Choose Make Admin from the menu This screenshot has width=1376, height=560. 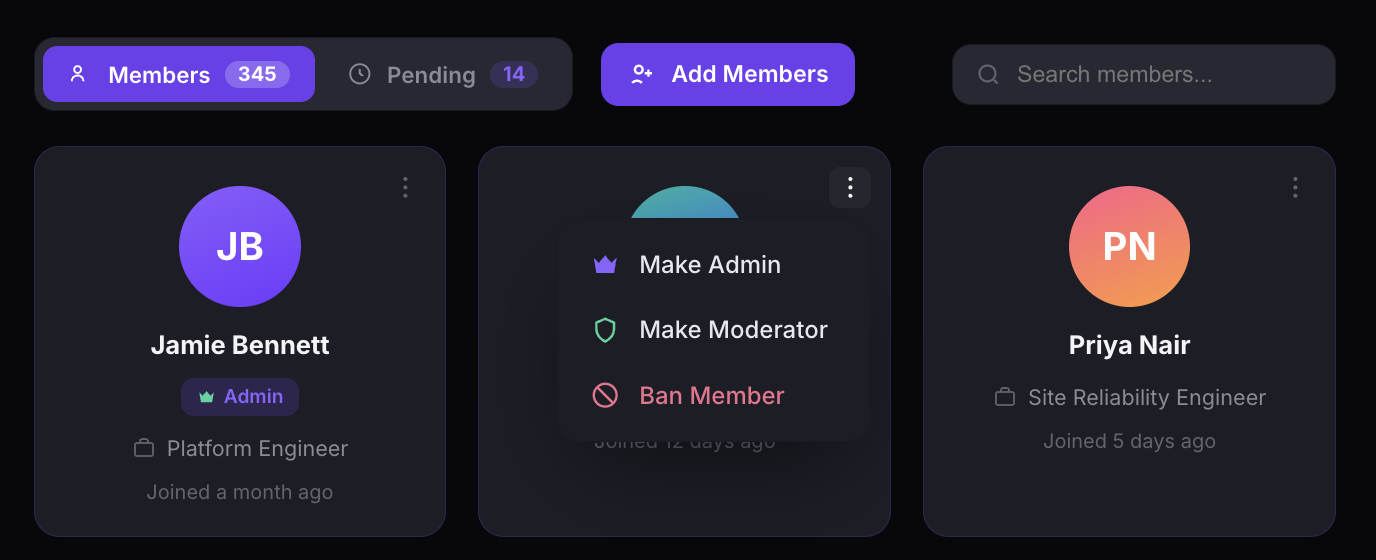coord(714,264)
